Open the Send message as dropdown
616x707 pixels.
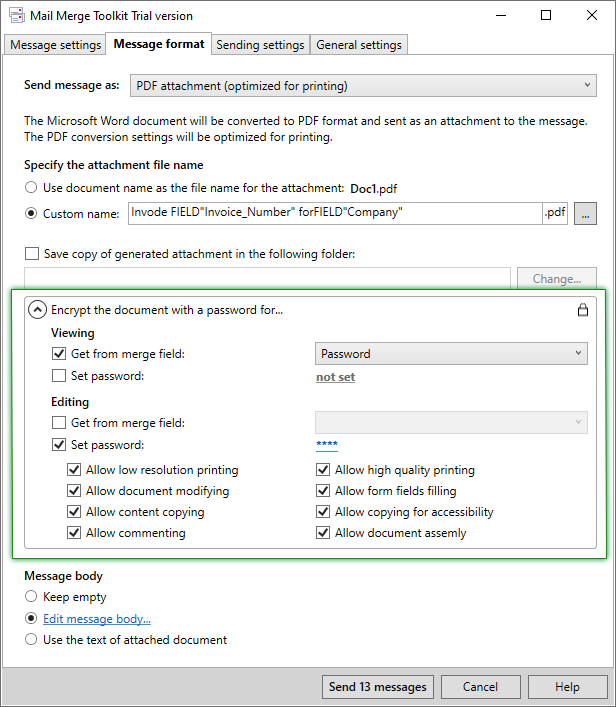[363, 86]
